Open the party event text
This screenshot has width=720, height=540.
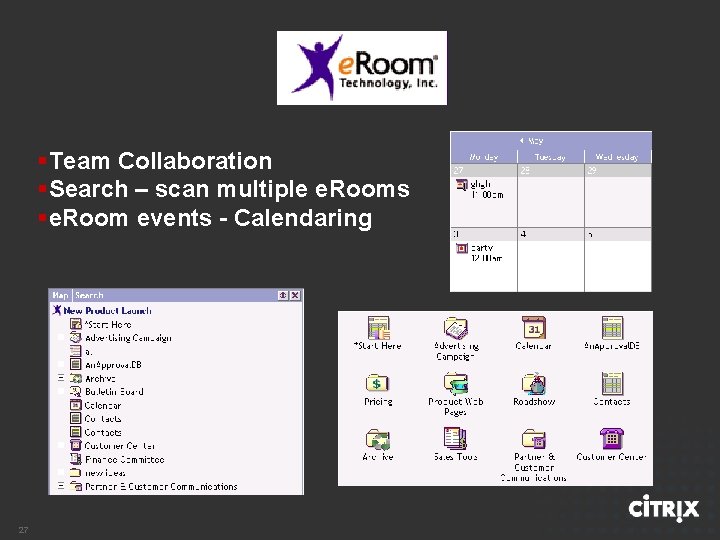tap(487, 253)
